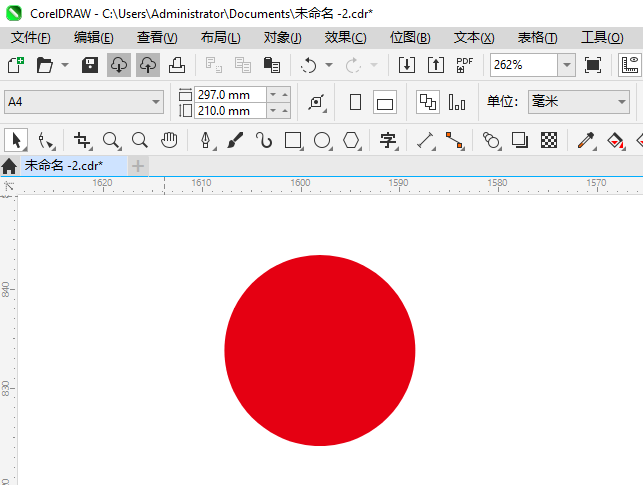Select the Pen tool
Image resolution: width=643 pixels, height=485 pixels.
click(x=206, y=141)
